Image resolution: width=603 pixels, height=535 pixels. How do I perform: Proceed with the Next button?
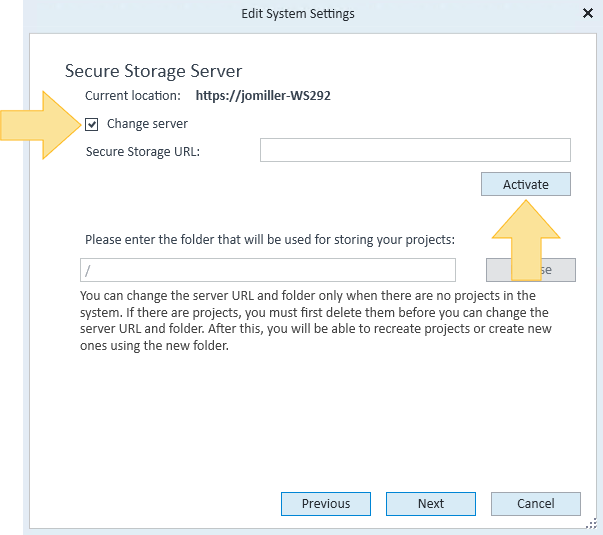pos(431,504)
